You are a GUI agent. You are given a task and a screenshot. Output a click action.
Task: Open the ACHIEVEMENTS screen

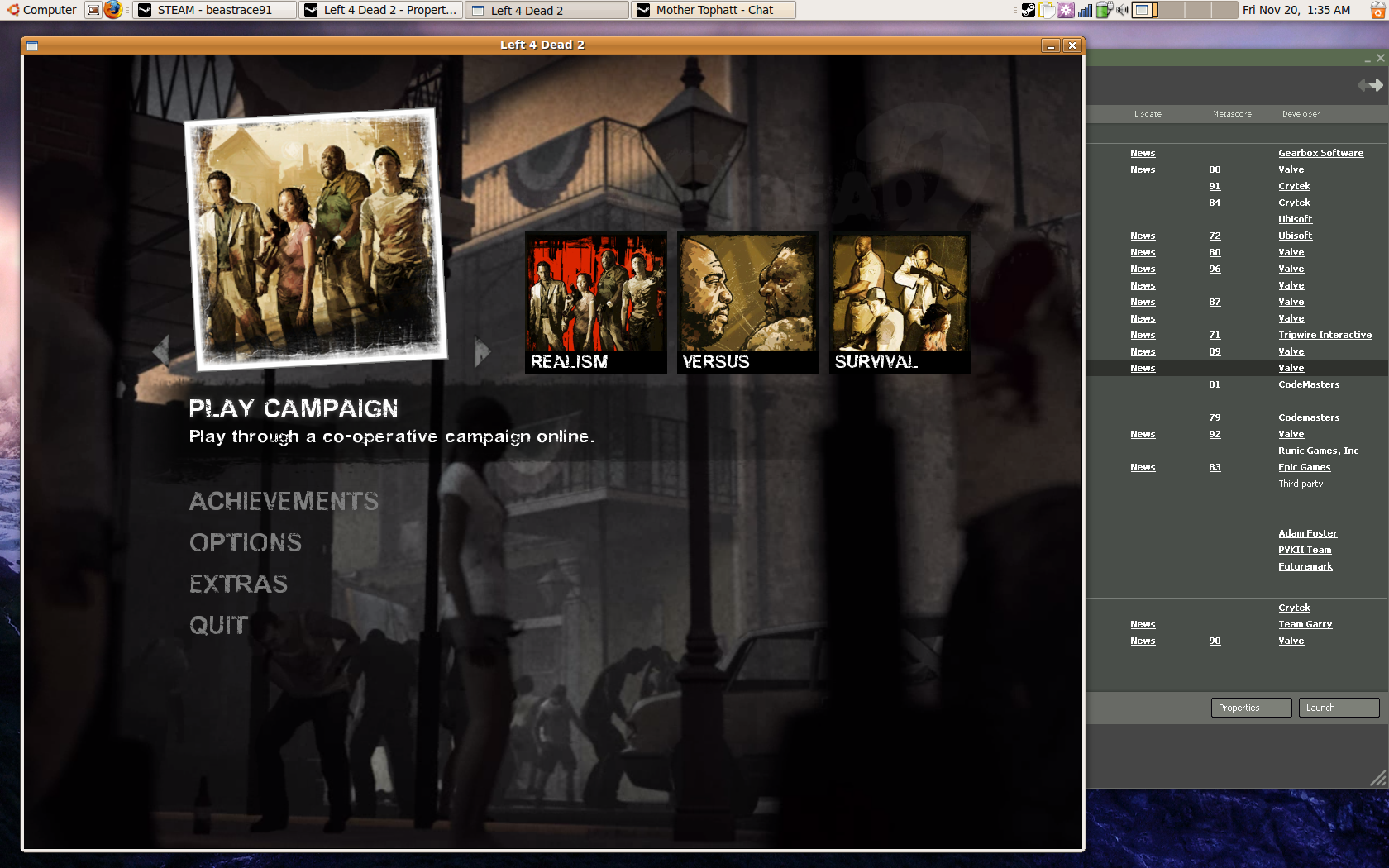point(284,502)
